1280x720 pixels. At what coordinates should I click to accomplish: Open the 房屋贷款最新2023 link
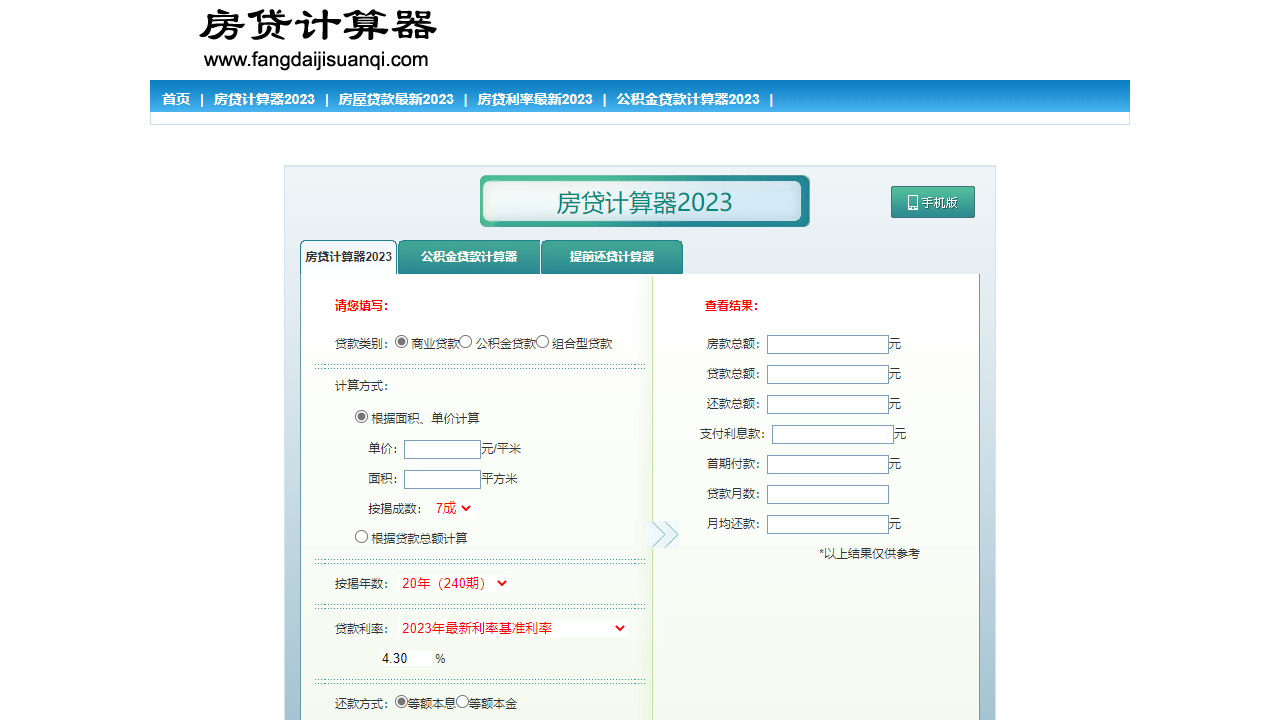[x=396, y=99]
